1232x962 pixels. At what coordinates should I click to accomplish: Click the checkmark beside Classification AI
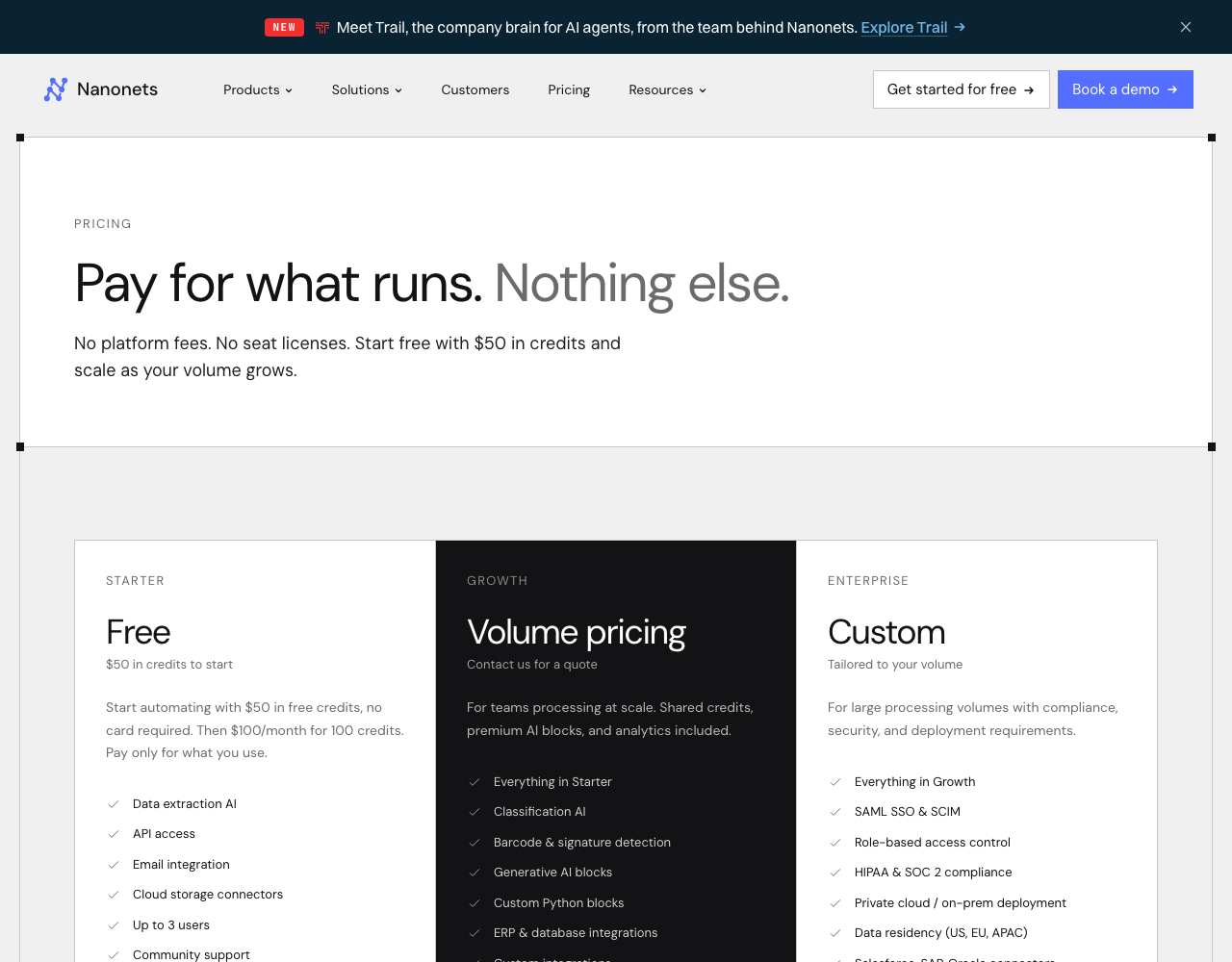tap(475, 812)
